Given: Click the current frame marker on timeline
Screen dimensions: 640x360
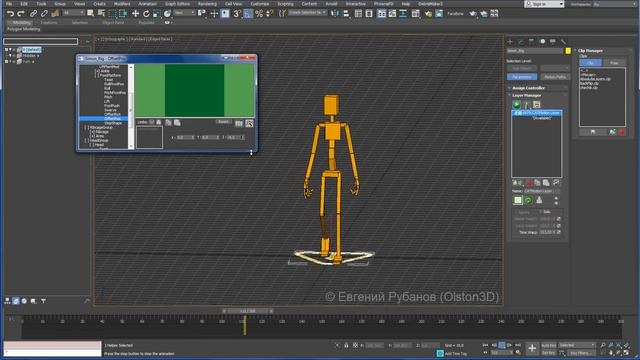Looking at the screenshot, I should [245, 326].
